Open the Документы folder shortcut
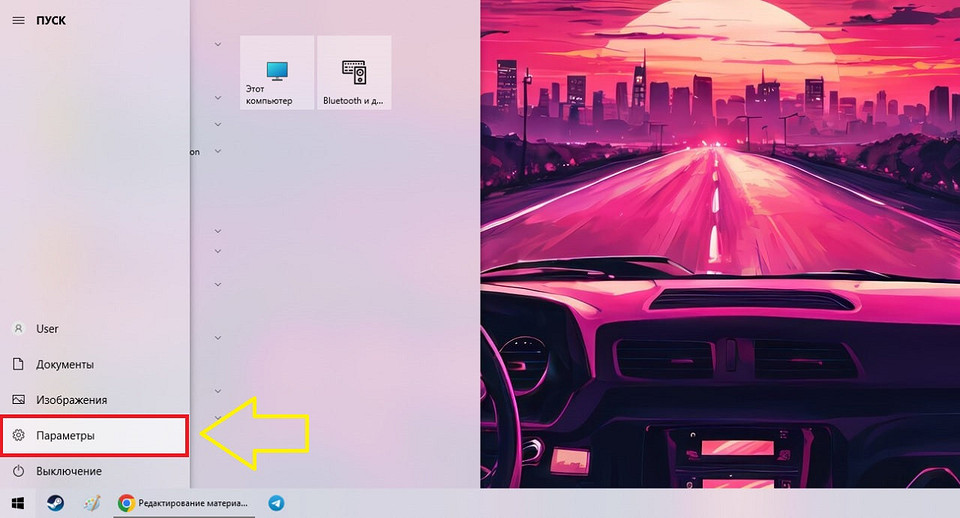The height and width of the screenshot is (518, 960). (64, 365)
